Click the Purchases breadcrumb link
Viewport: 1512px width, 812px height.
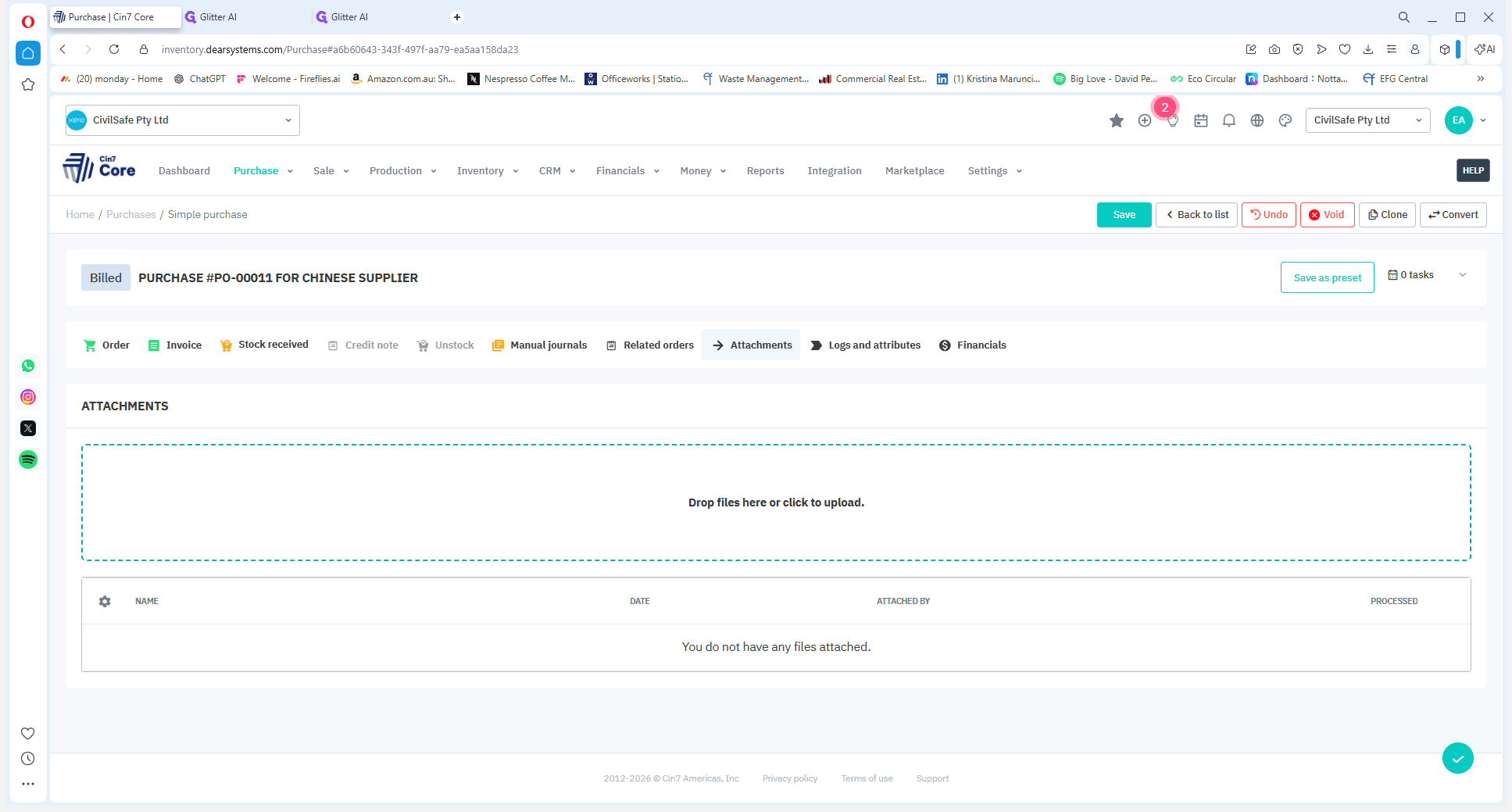pos(131,215)
